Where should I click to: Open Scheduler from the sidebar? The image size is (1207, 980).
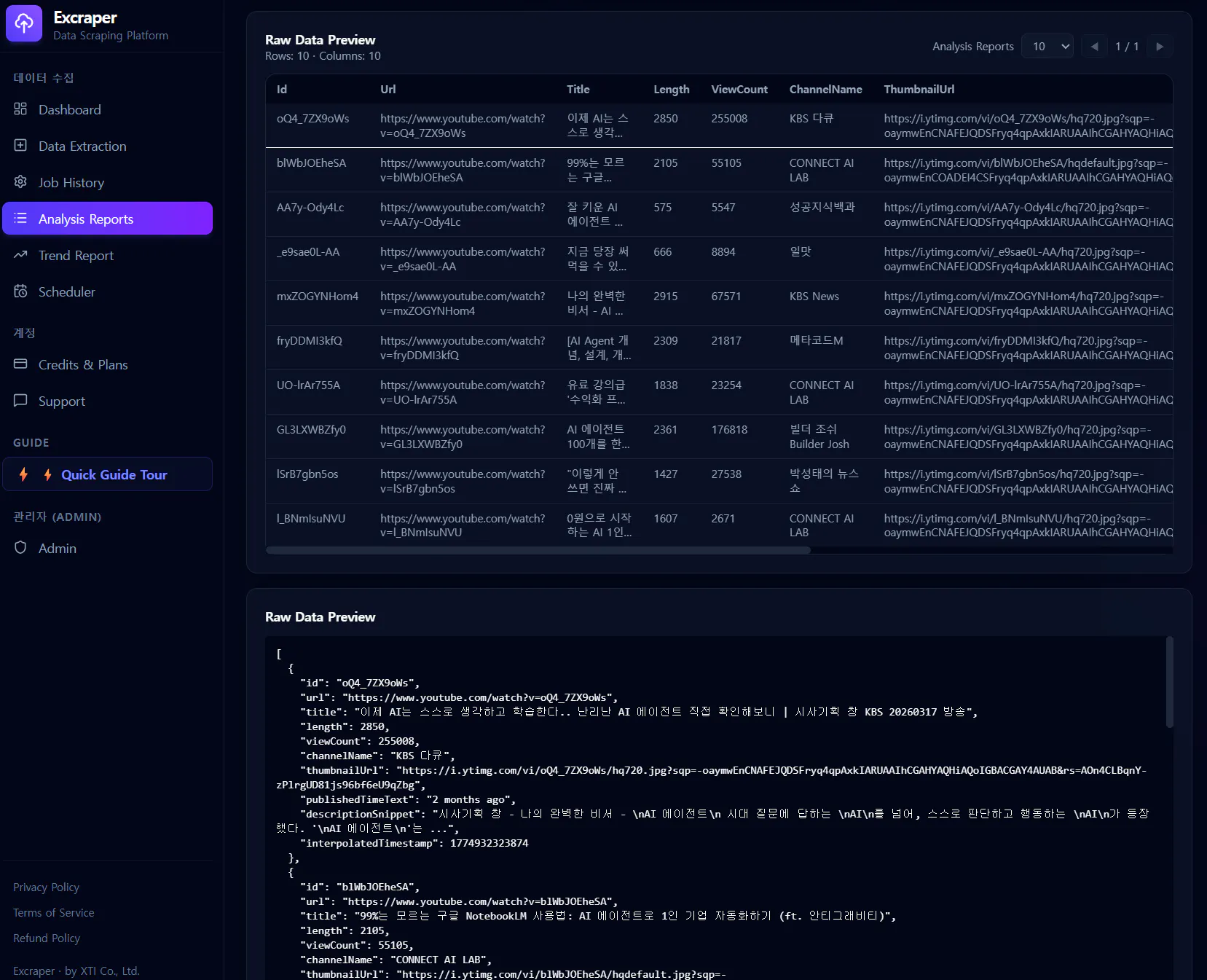pos(108,291)
